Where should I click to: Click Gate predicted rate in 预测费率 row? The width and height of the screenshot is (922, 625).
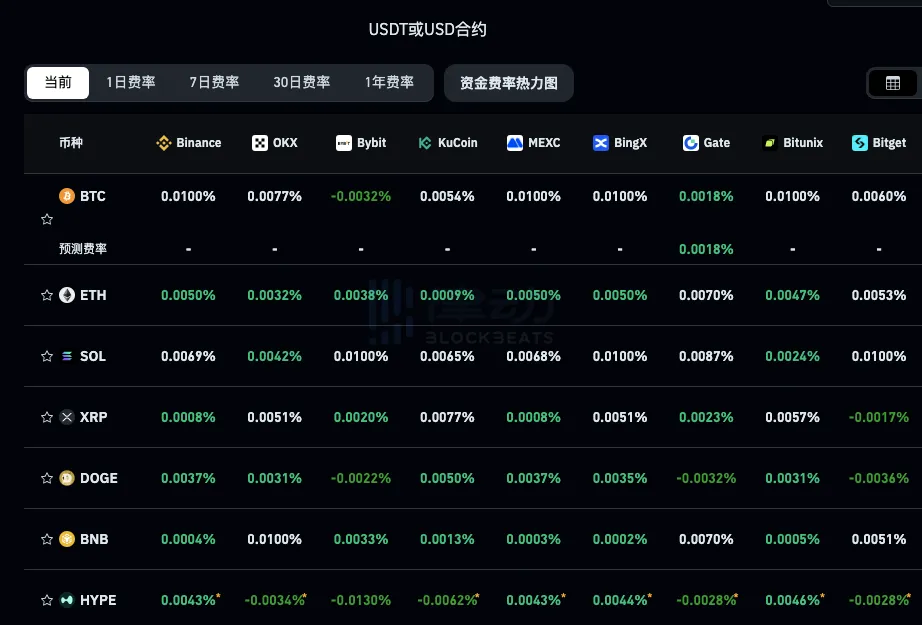[x=706, y=249]
